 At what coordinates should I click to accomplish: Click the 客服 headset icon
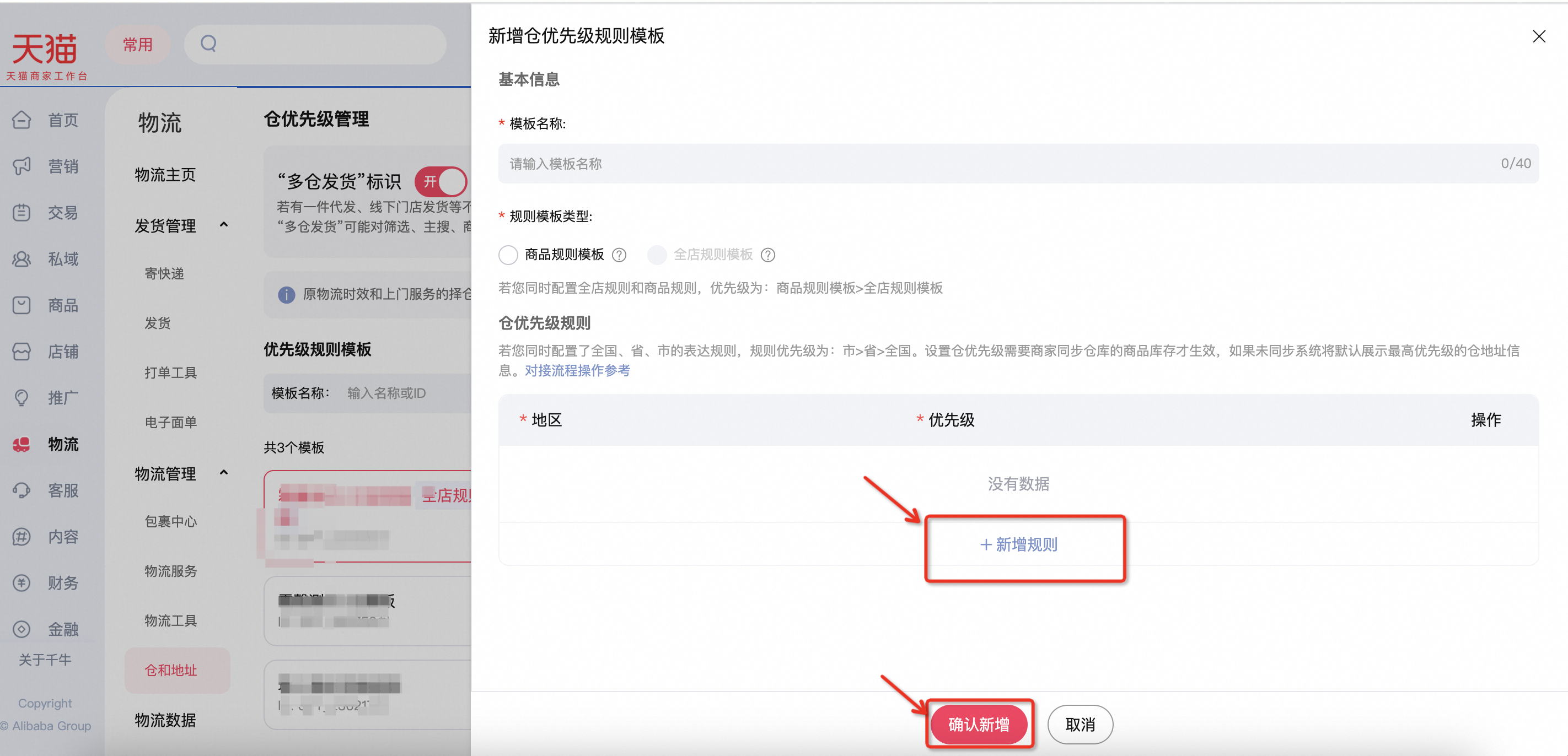[22, 490]
